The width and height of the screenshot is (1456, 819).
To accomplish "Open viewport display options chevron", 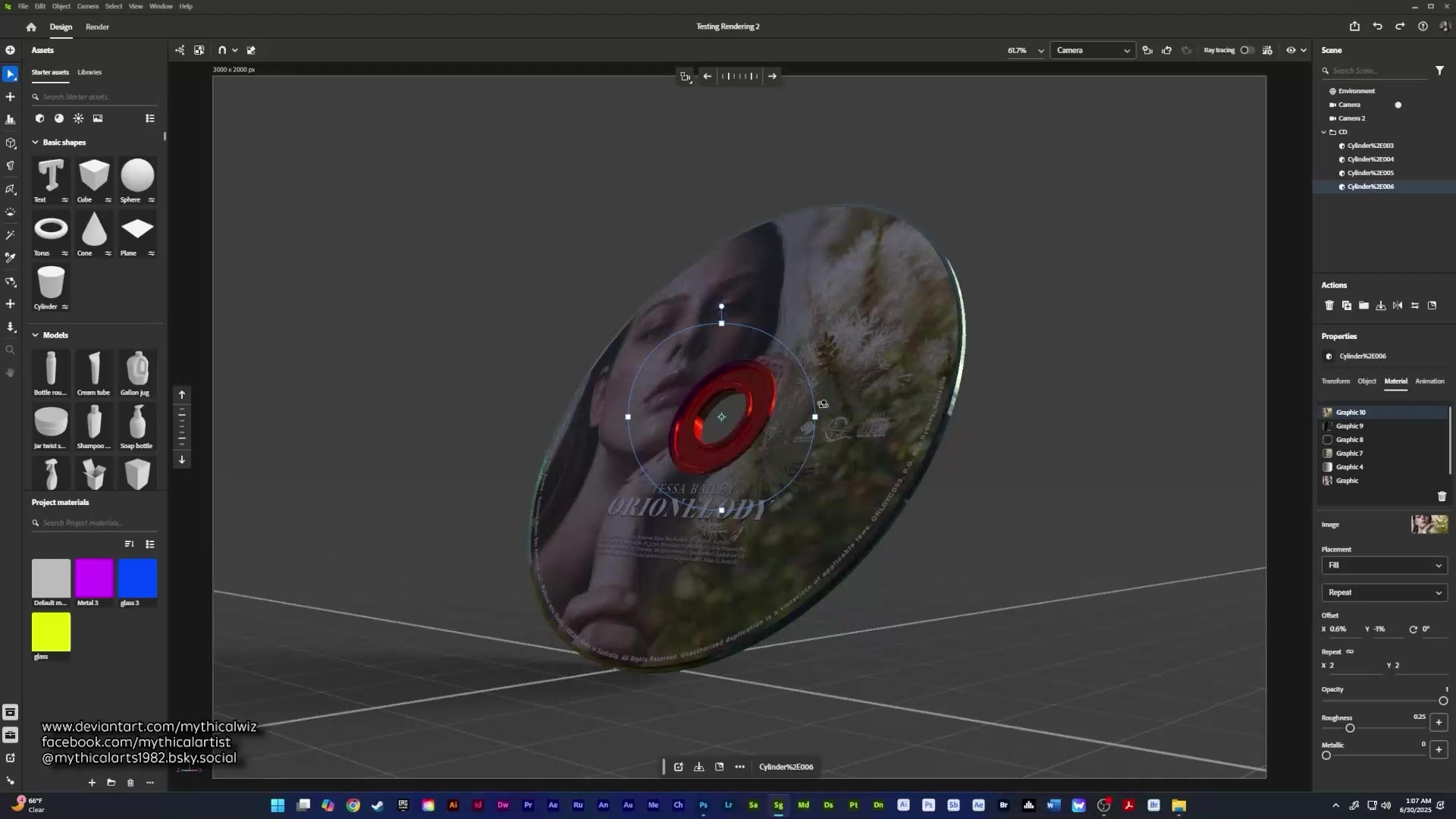I will click(x=1304, y=50).
